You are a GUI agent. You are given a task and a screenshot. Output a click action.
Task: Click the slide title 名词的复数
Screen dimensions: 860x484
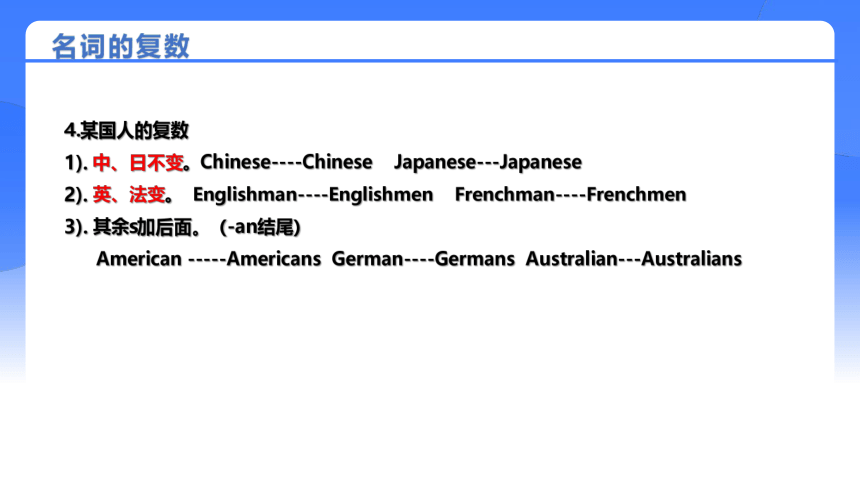(x=121, y=46)
